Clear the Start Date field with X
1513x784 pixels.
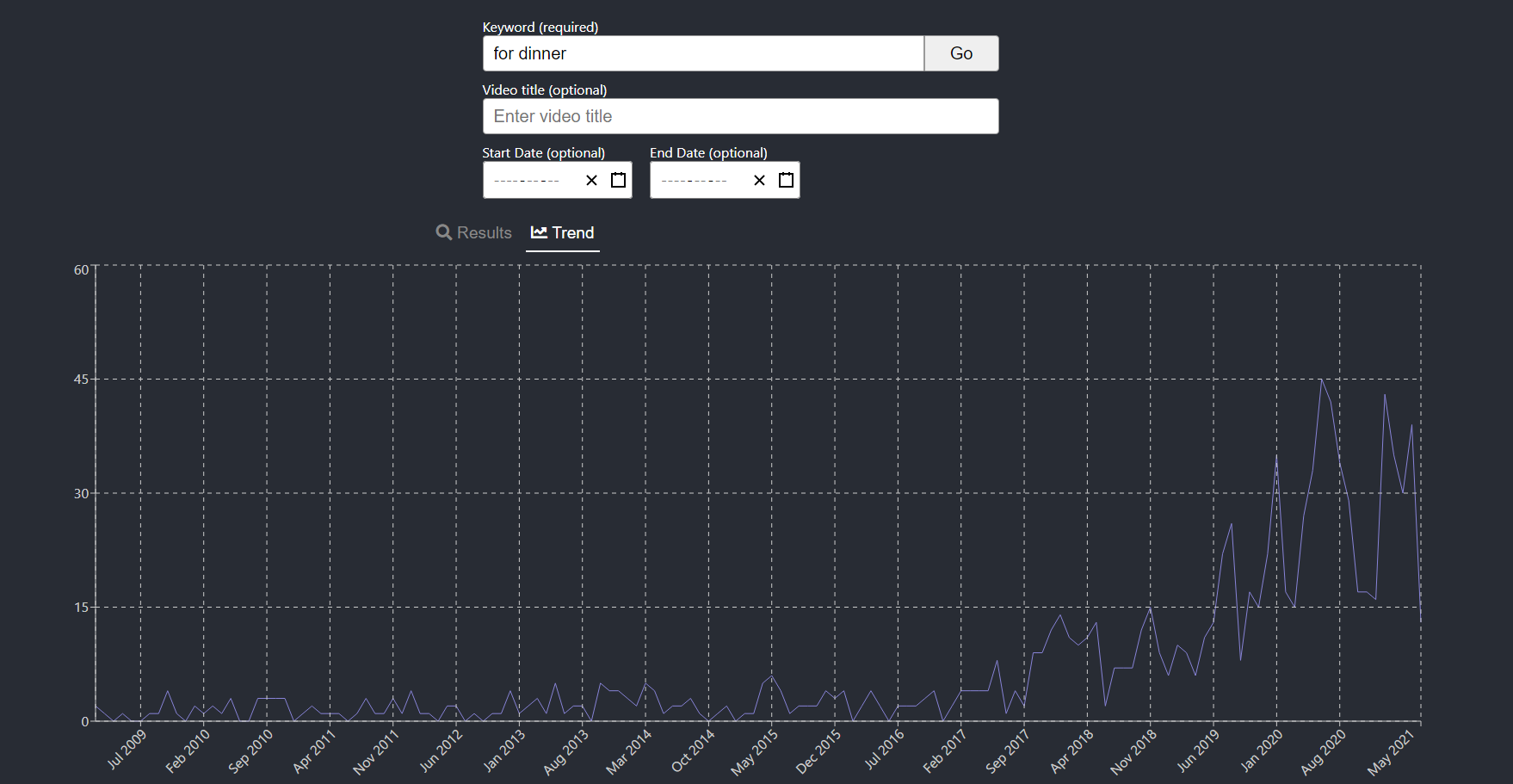(591, 180)
